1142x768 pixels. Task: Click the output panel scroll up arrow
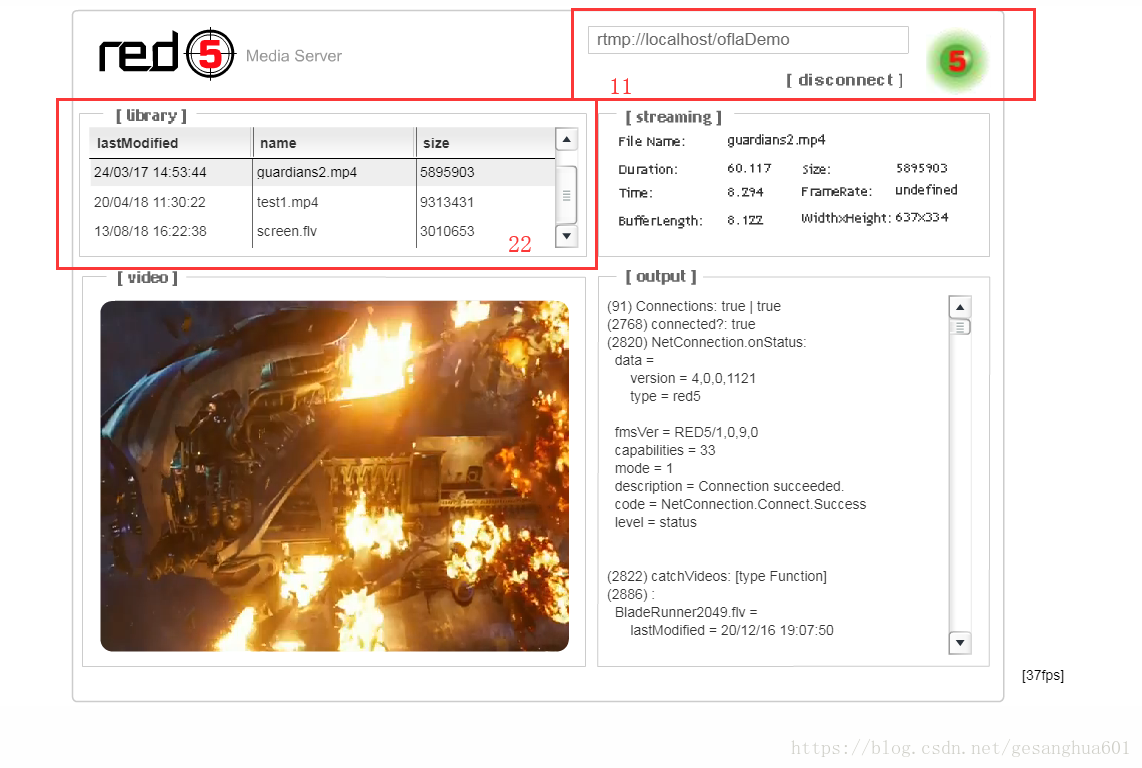click(x=960, y=307)
